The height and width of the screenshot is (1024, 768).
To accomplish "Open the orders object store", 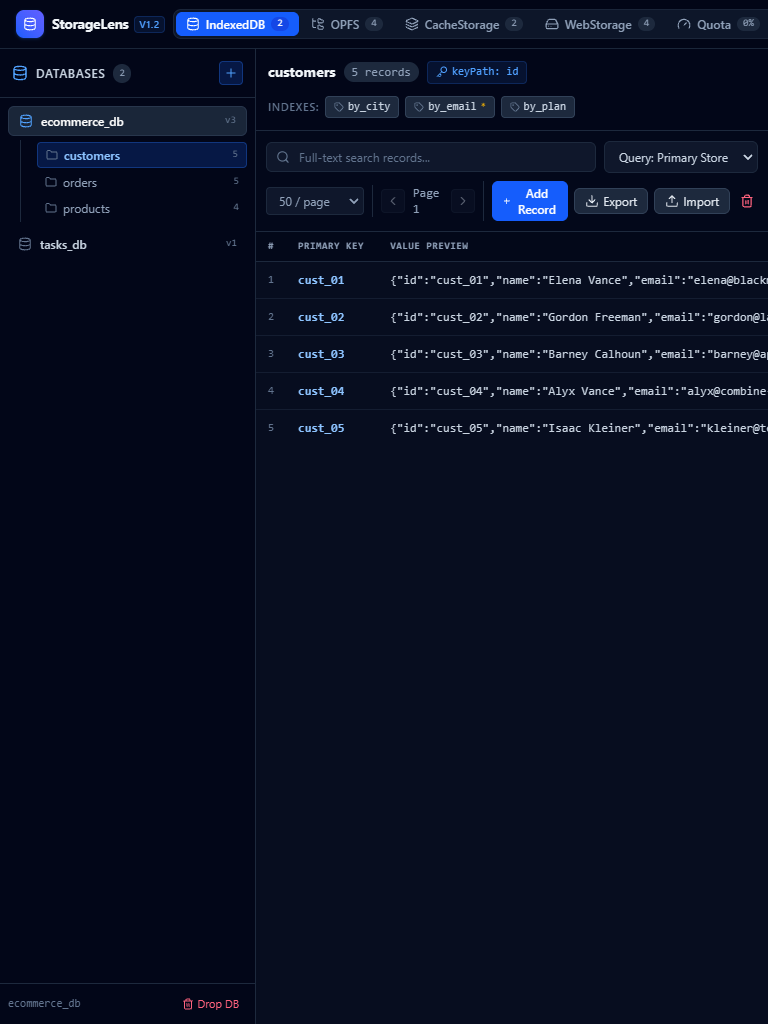I will [x=142, y=182].
